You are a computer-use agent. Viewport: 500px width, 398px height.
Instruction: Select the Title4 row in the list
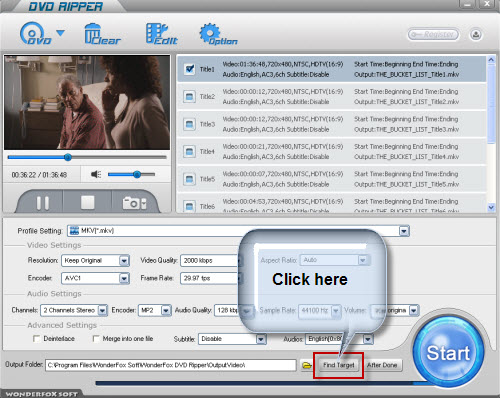pos(331,152)
